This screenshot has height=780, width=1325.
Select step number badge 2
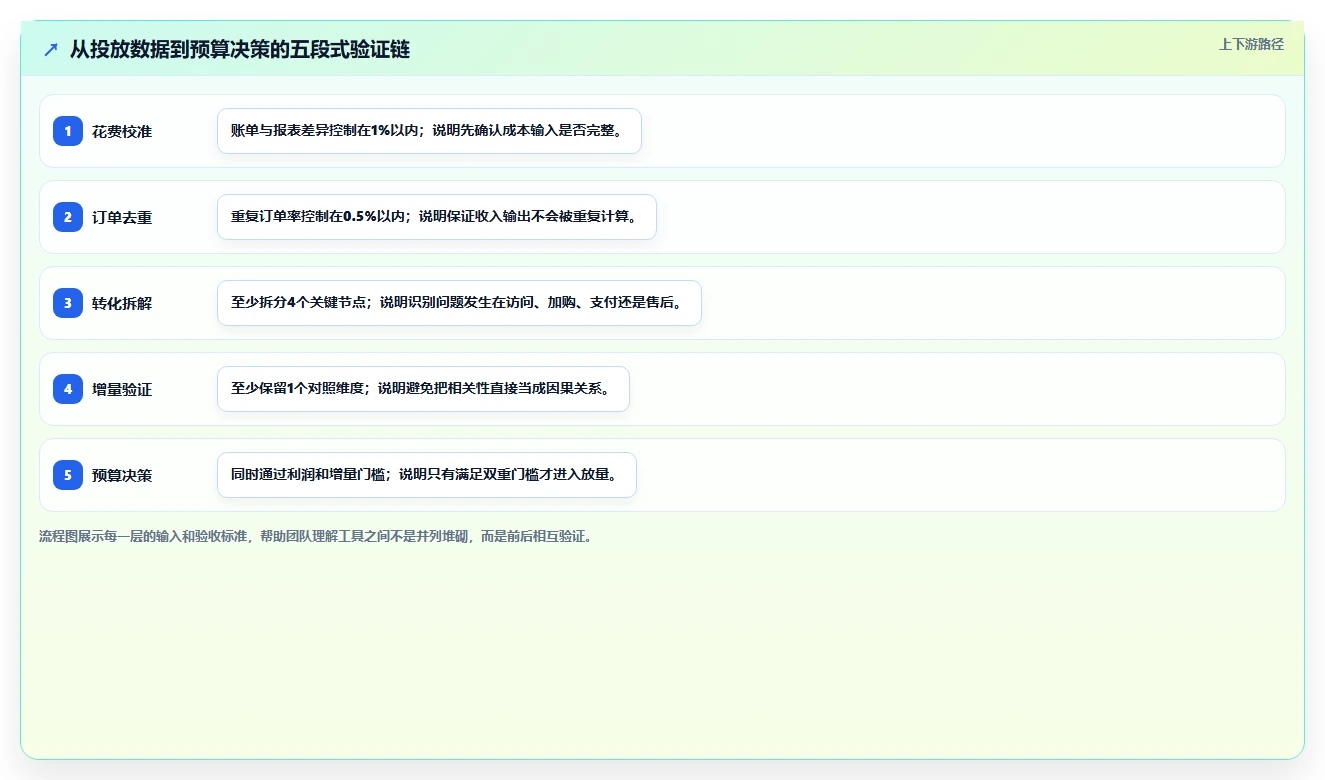tap(68, 217)
